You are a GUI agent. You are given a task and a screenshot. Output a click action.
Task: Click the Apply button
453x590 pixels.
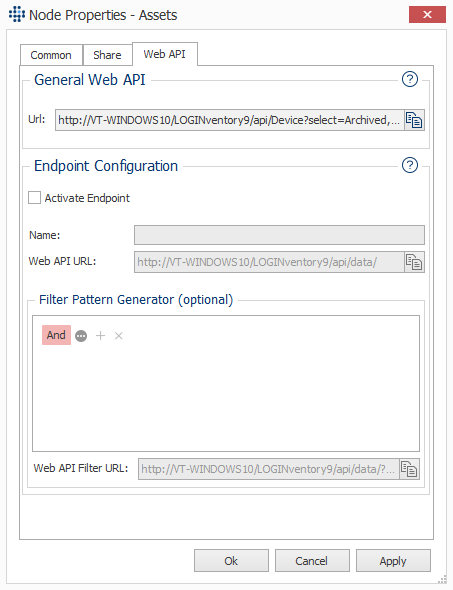click(393, 561)
